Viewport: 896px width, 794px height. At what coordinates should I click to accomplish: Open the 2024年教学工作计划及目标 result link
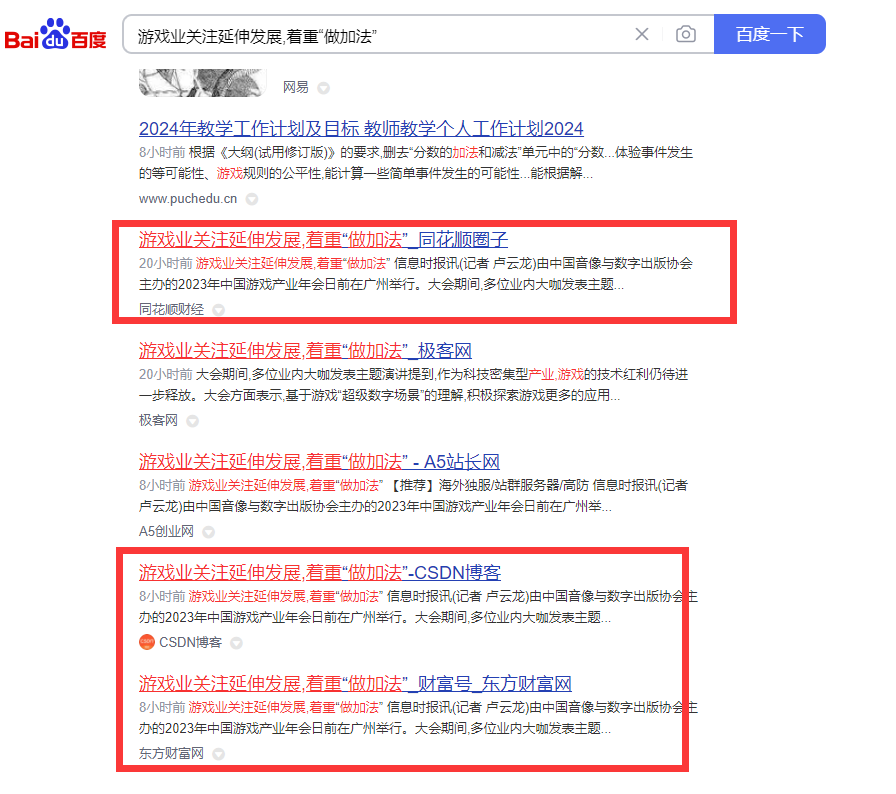(361, 129)
